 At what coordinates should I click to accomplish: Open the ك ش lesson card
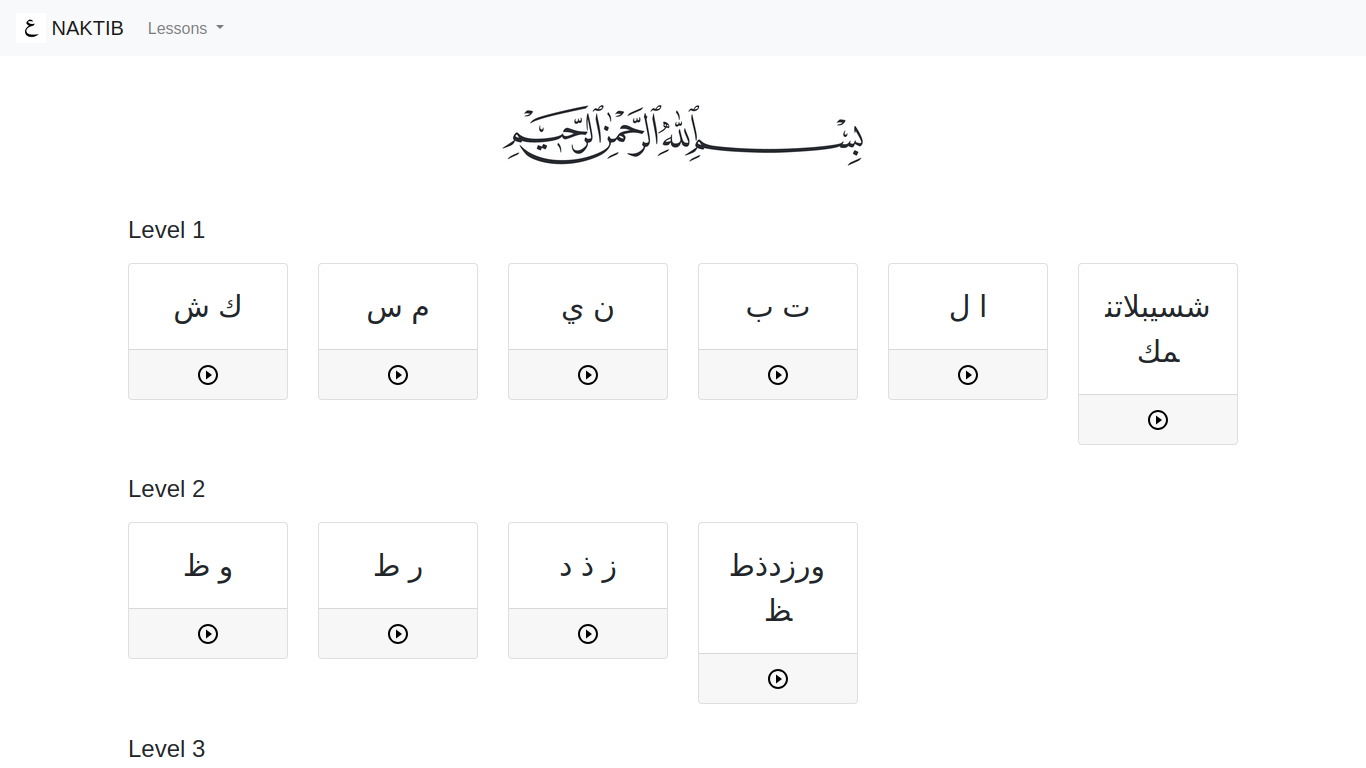point(207,305)
